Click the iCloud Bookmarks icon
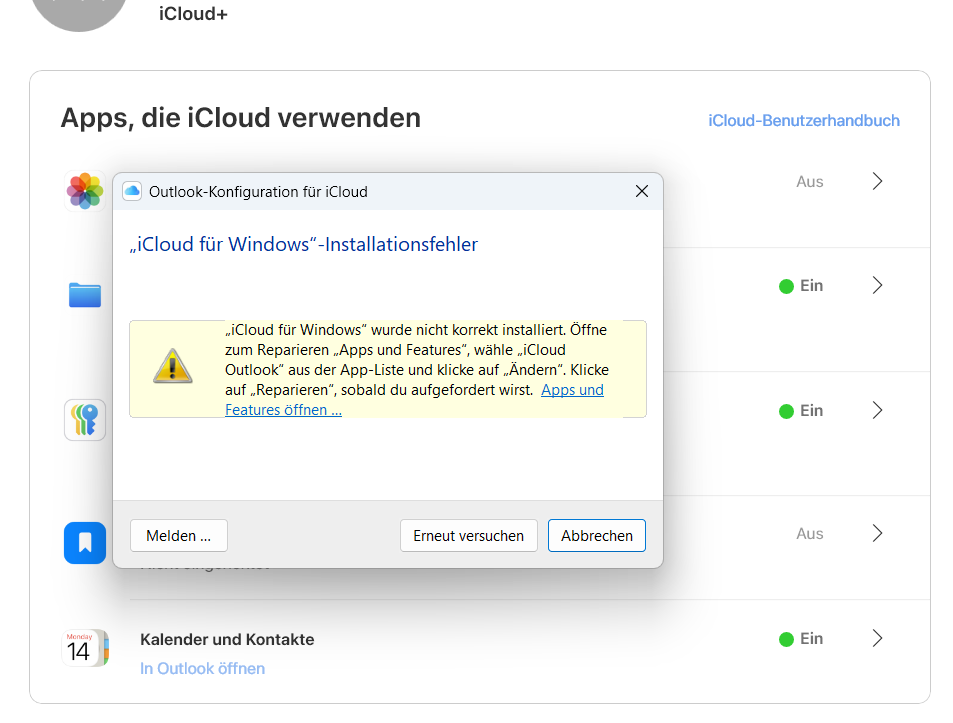This screenshot has height=723, width=953. click(x=85, y=543)
